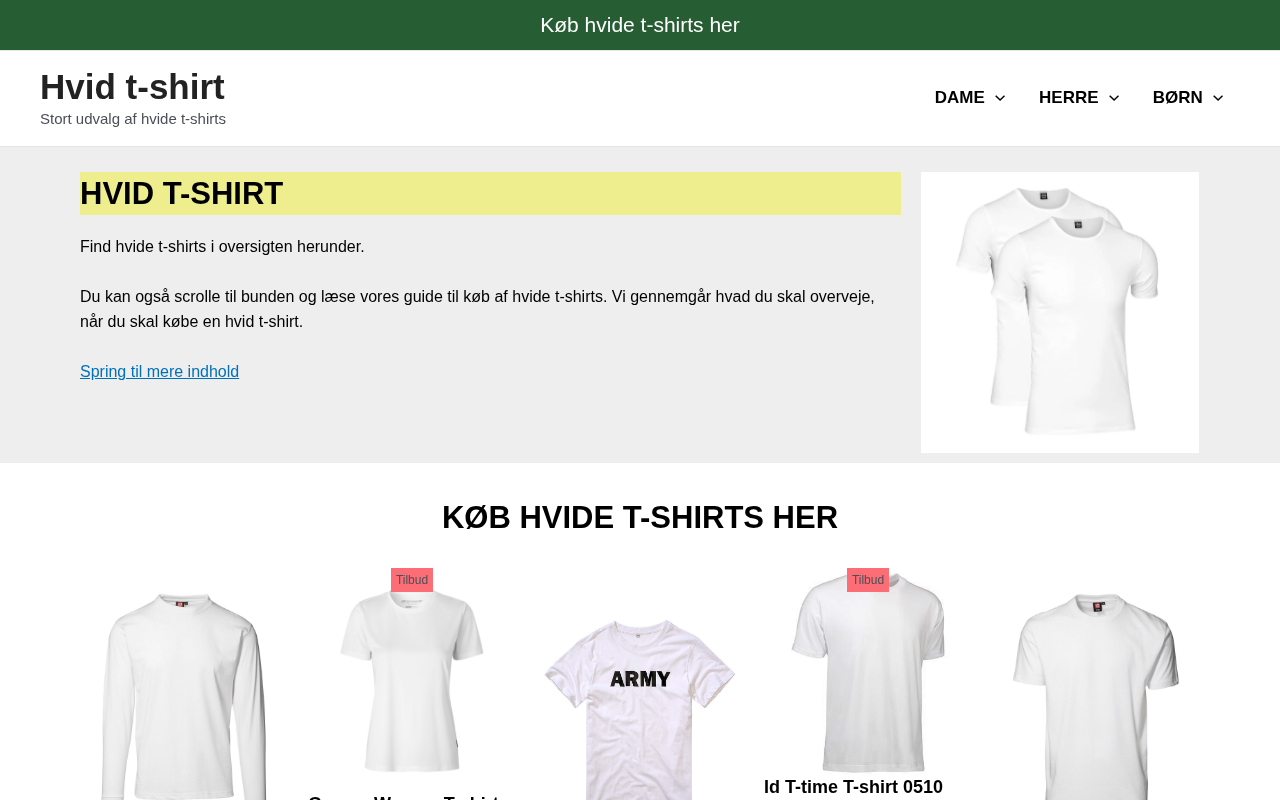This screenshot has height=800, width=1280.
Task: Click the Stort udvalg af hvide t-shirts tagline
Action: point(133,119)
